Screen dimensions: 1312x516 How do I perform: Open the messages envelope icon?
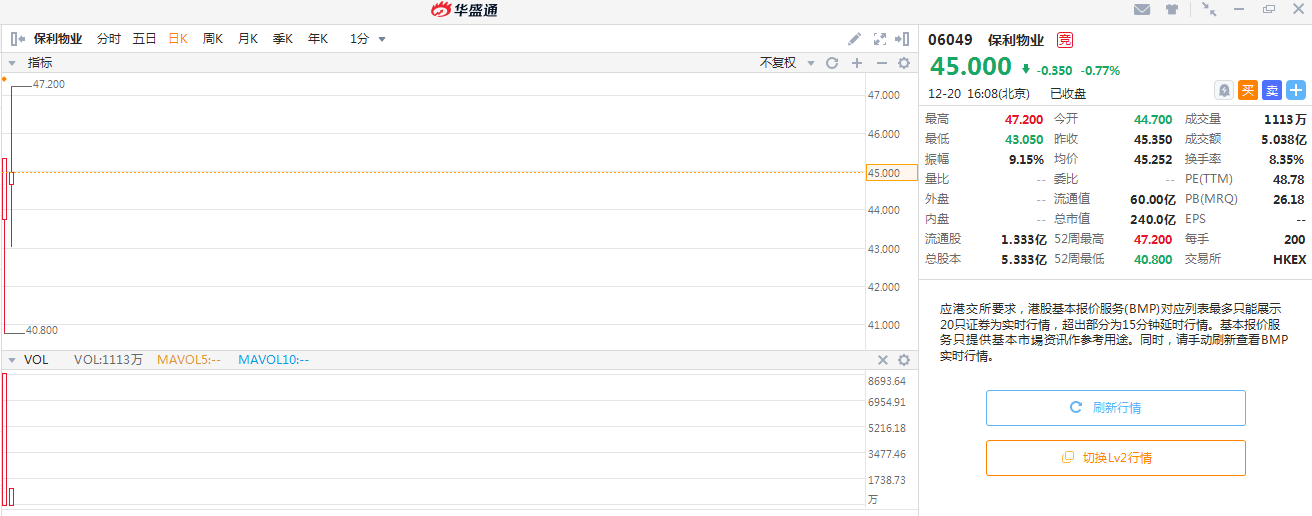tap(1142, 10)
